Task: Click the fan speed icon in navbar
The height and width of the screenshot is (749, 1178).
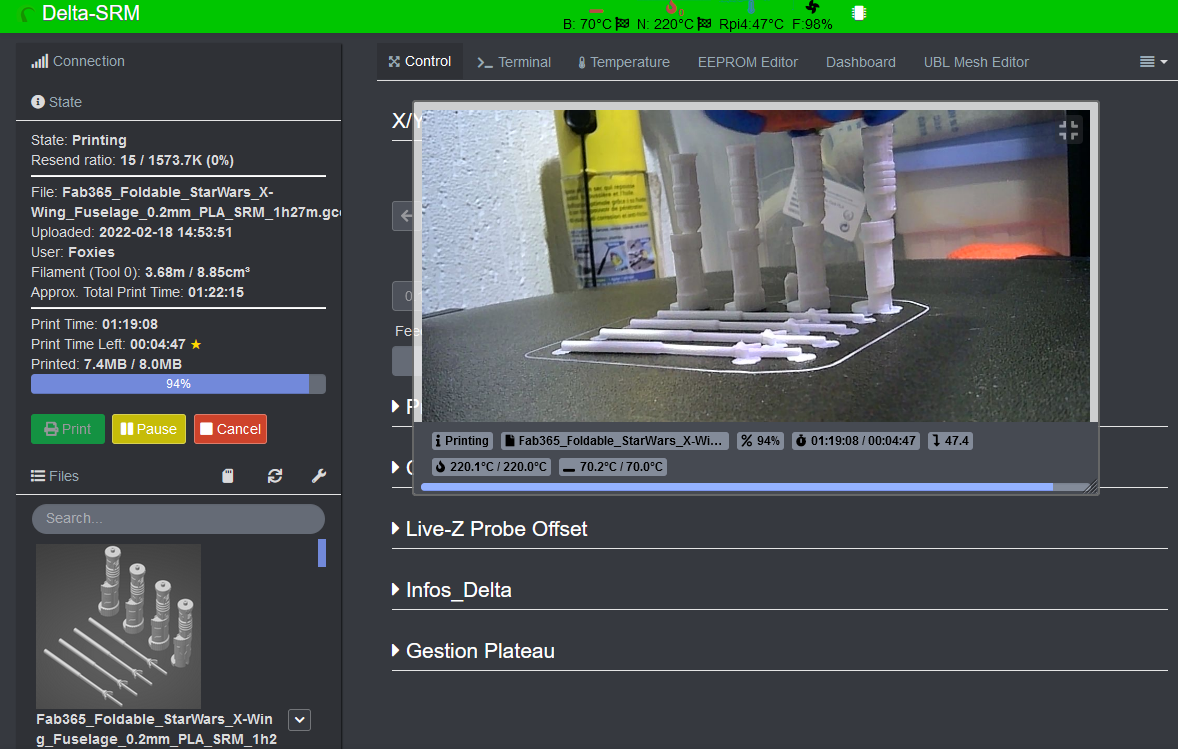Action: coord(812,8)
